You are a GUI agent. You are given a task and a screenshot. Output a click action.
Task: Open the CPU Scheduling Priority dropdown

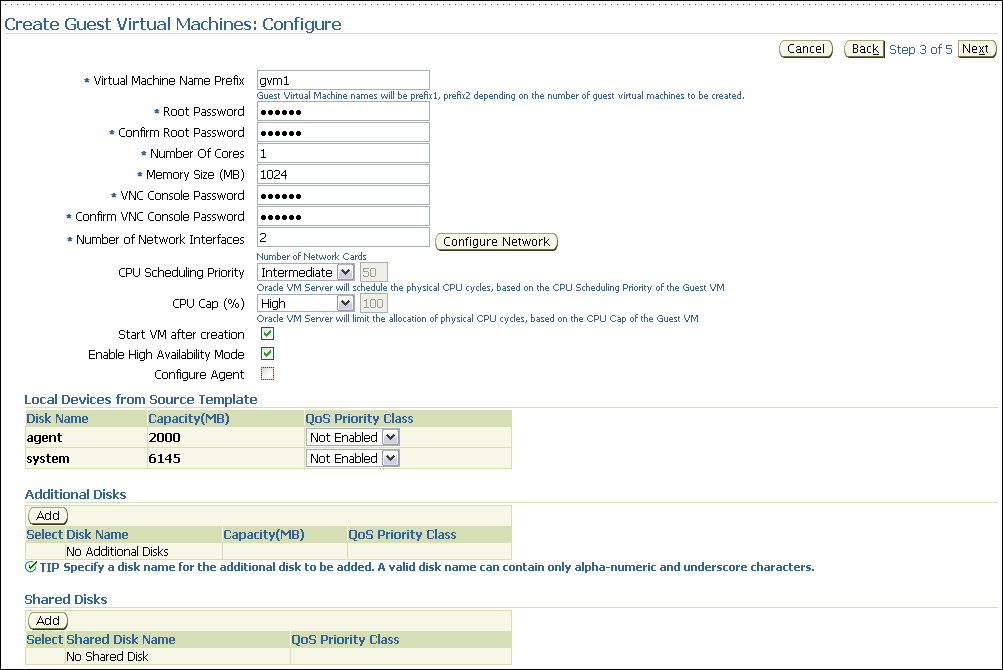(x=305, y=273)
